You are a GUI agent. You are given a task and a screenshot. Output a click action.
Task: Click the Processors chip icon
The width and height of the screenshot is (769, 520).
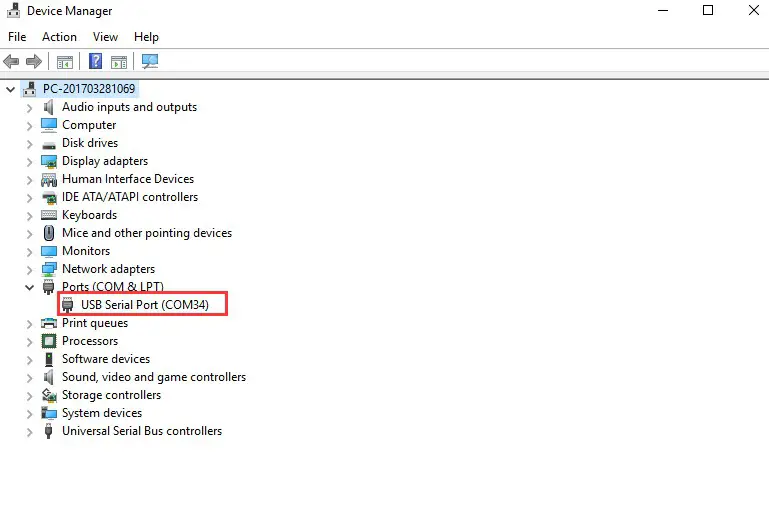(49, 341)
